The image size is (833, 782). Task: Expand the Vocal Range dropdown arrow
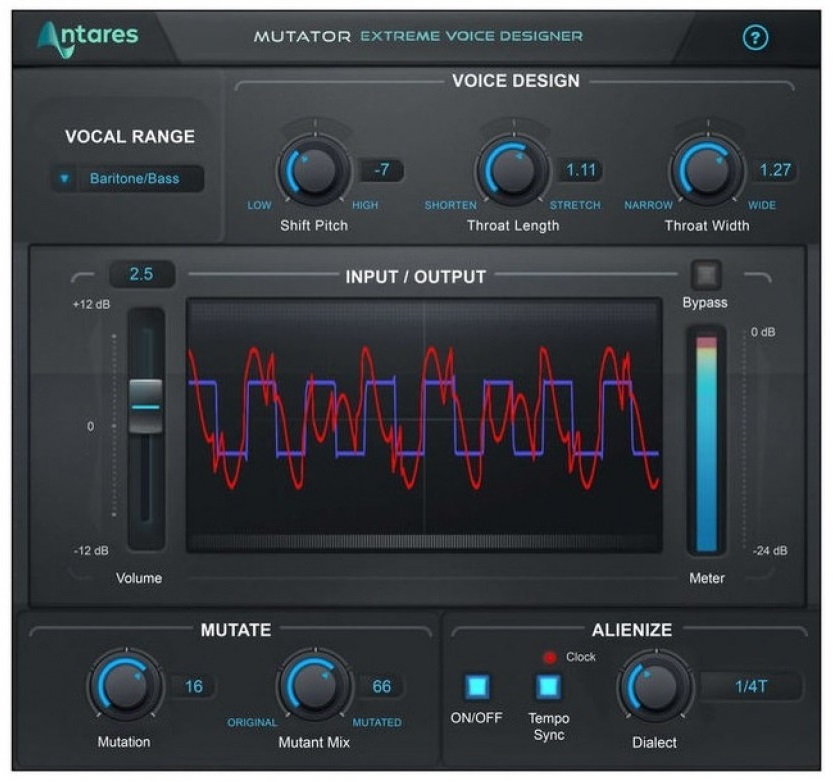pos(64,178)
